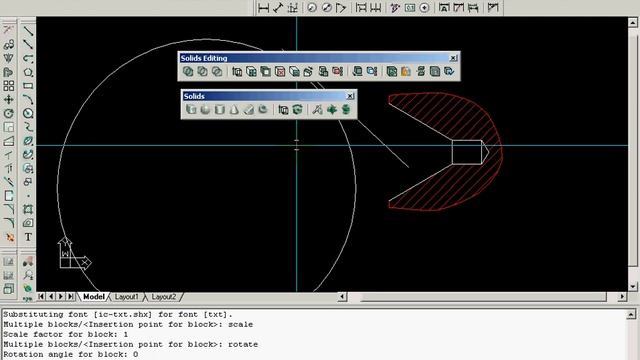Click the Intersect icon in Solids Editing
The height and width of the screenshot is (360, 640).
tap(217, 71)
